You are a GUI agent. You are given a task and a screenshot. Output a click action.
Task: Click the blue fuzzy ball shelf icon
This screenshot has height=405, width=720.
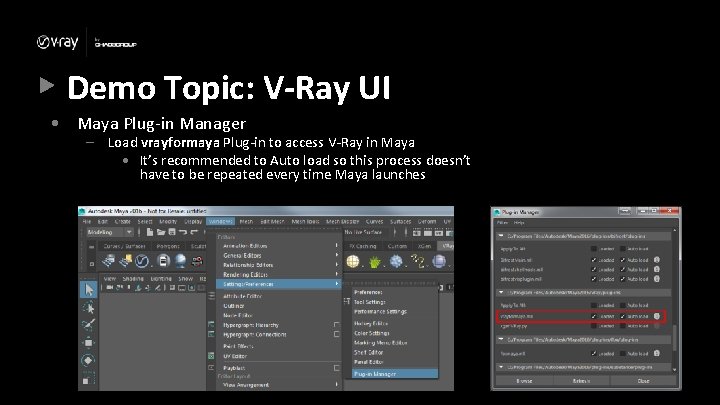396,261
